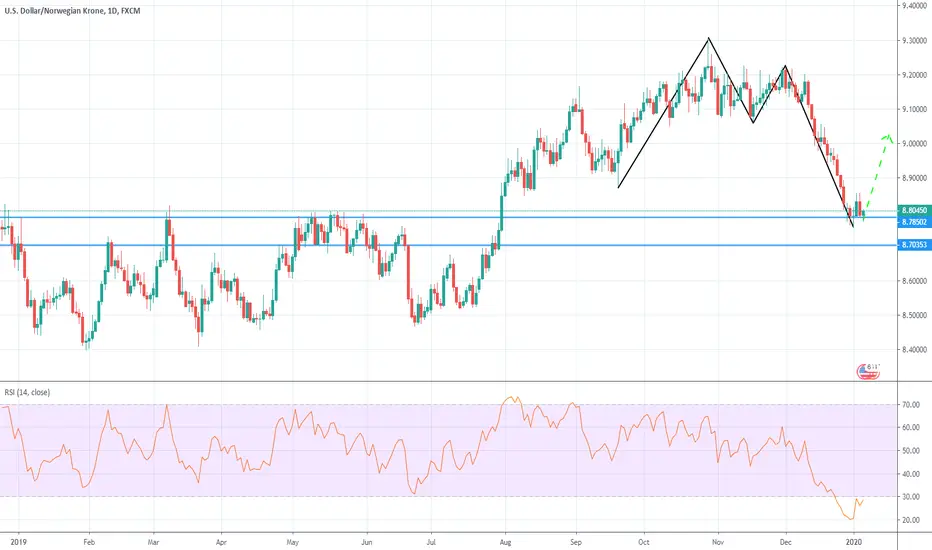
Task: Click the Feb label on time axis
Action: (89, 542)
